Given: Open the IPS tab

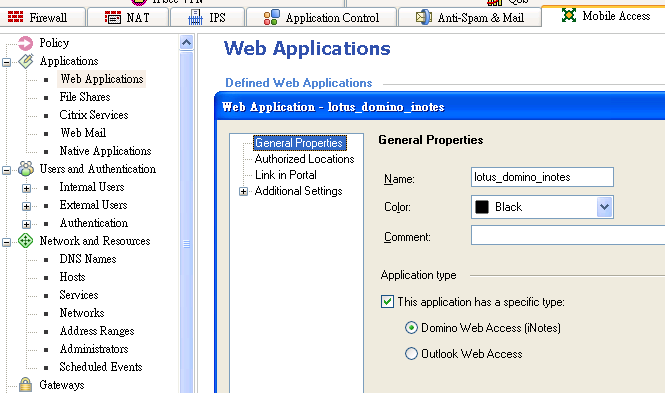Looking at the screenshot, I should 207,18.
